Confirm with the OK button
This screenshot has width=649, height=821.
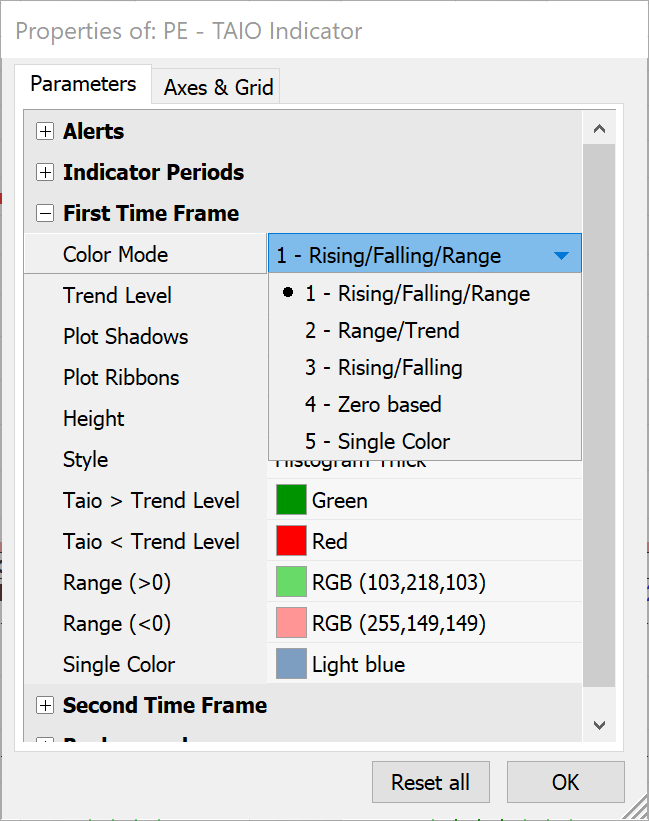(565, 782)
